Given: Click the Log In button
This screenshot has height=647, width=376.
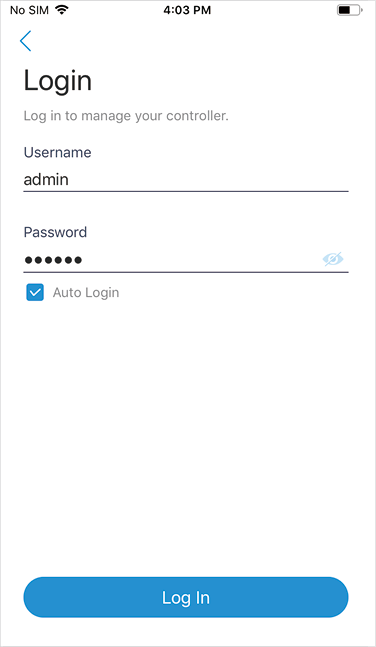Looking at the screenshot, I should click(x=186, y=597).
